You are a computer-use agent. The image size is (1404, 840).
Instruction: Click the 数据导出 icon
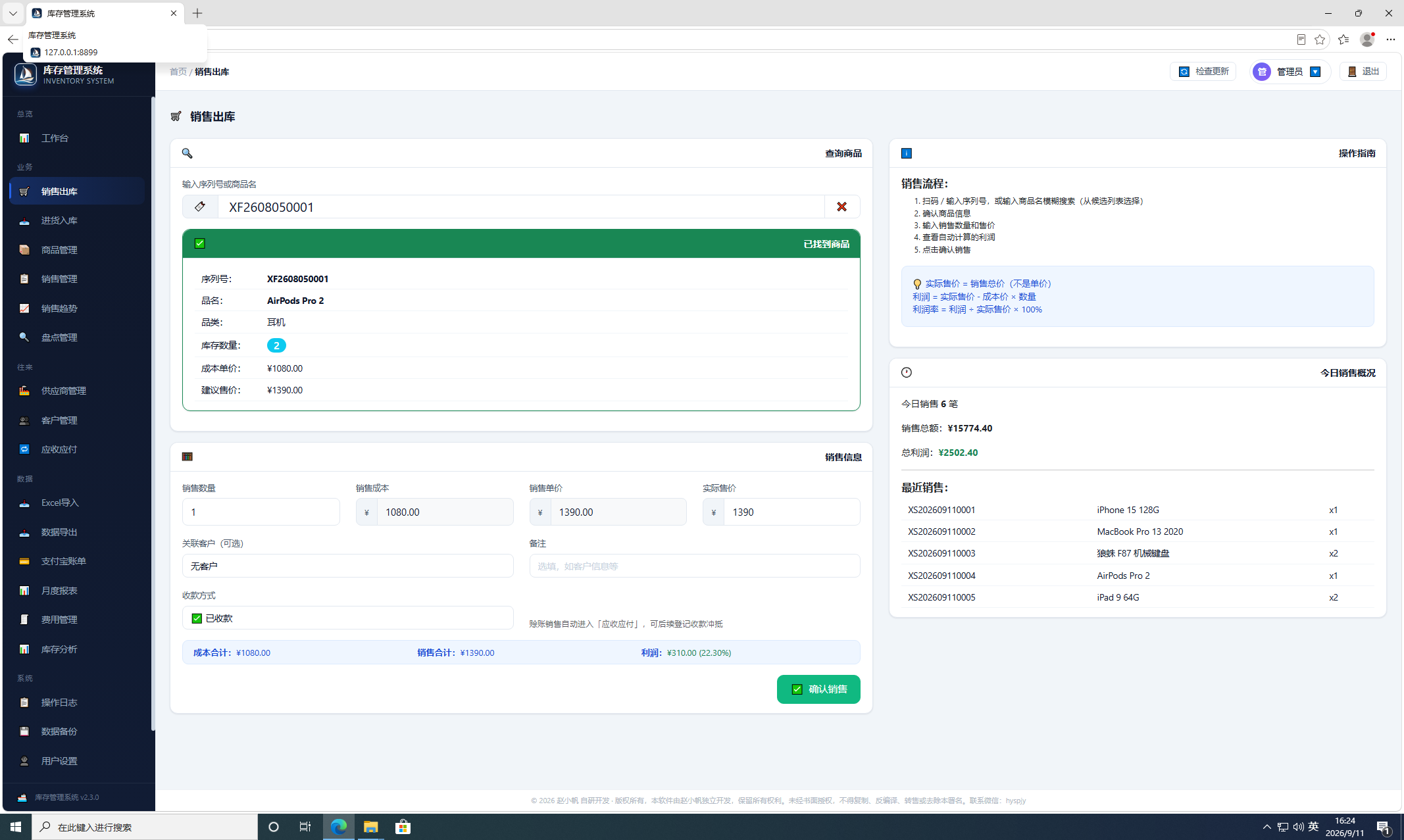(x=24, y=532)
